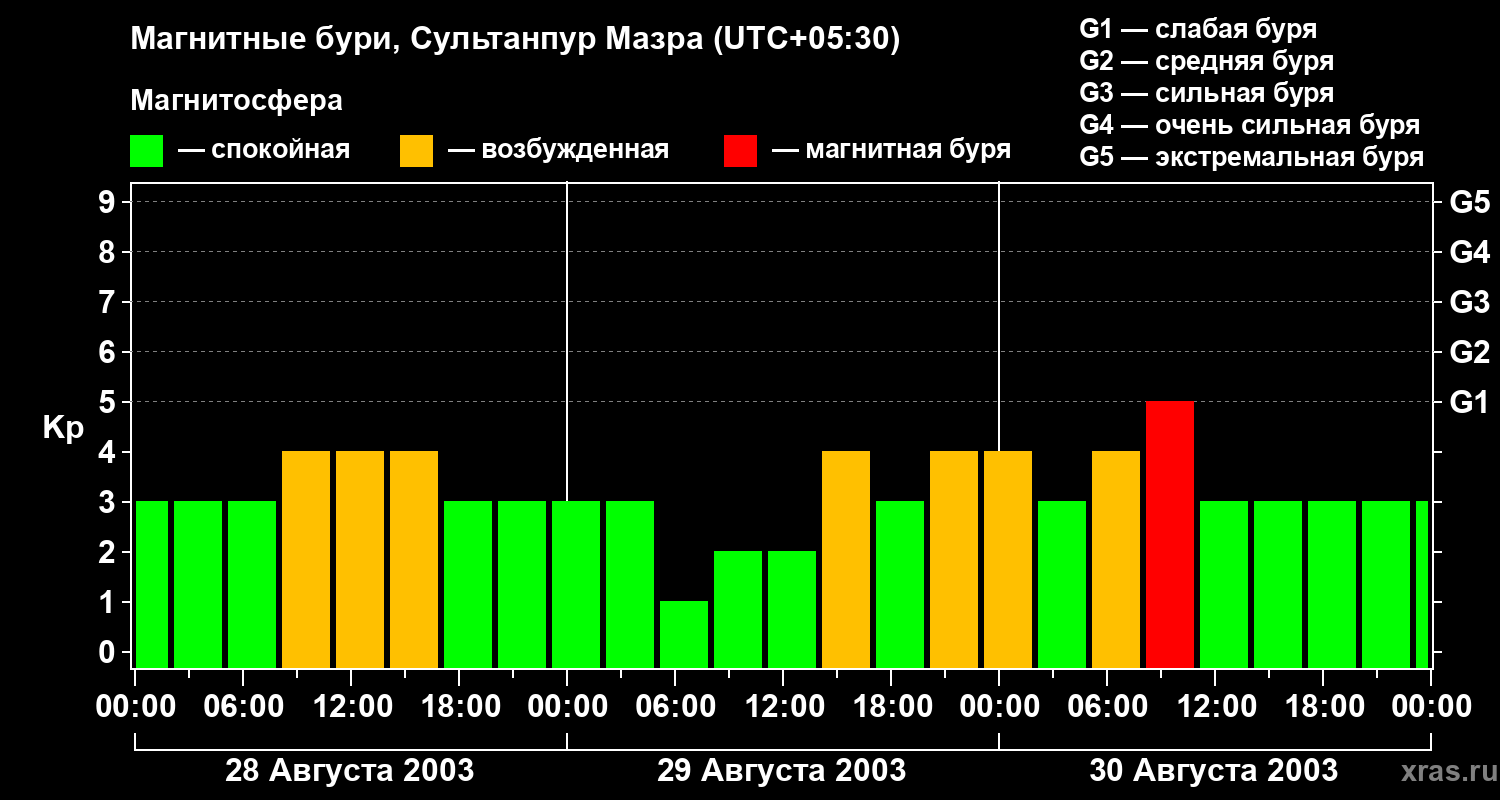Viewport: 1500px width, 800px height.
Task: Click the final 00:00 label ending 30 August
Action: pyautogui.click(x=1430, y=707)
